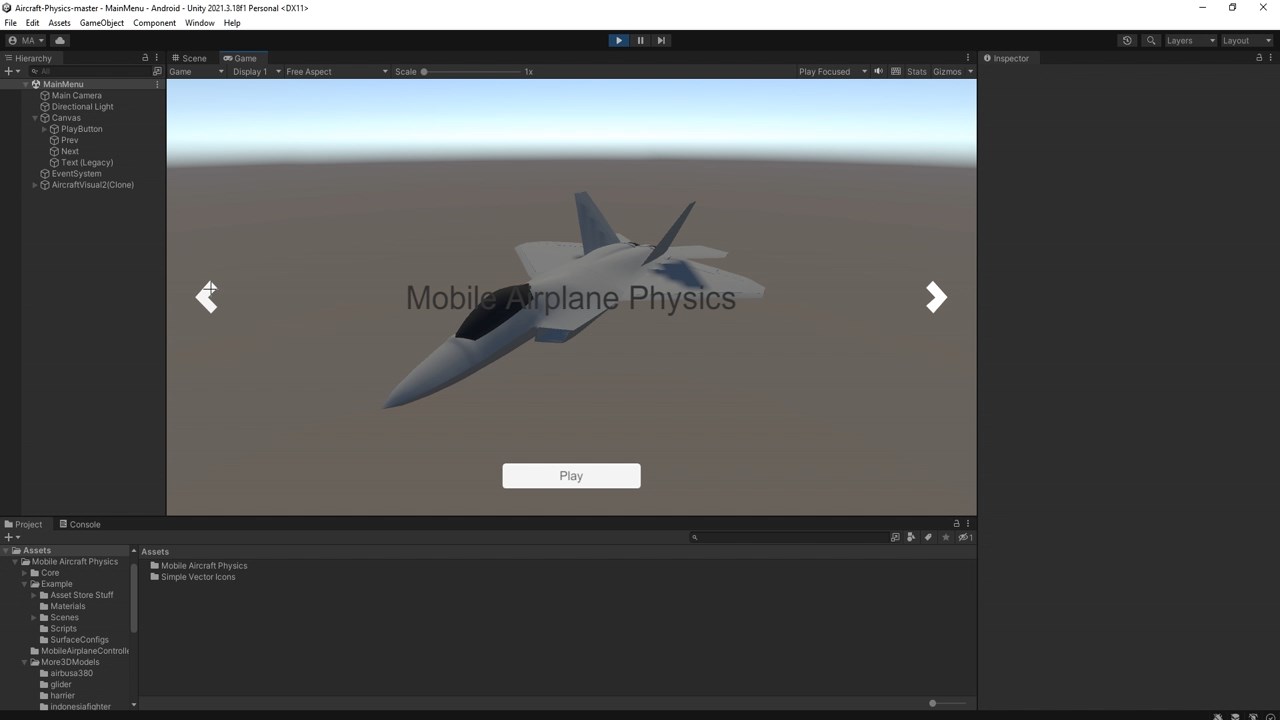Open the Play Focused dropdown
Viewport: 1280px width, 720px height.
click(832, 72)
